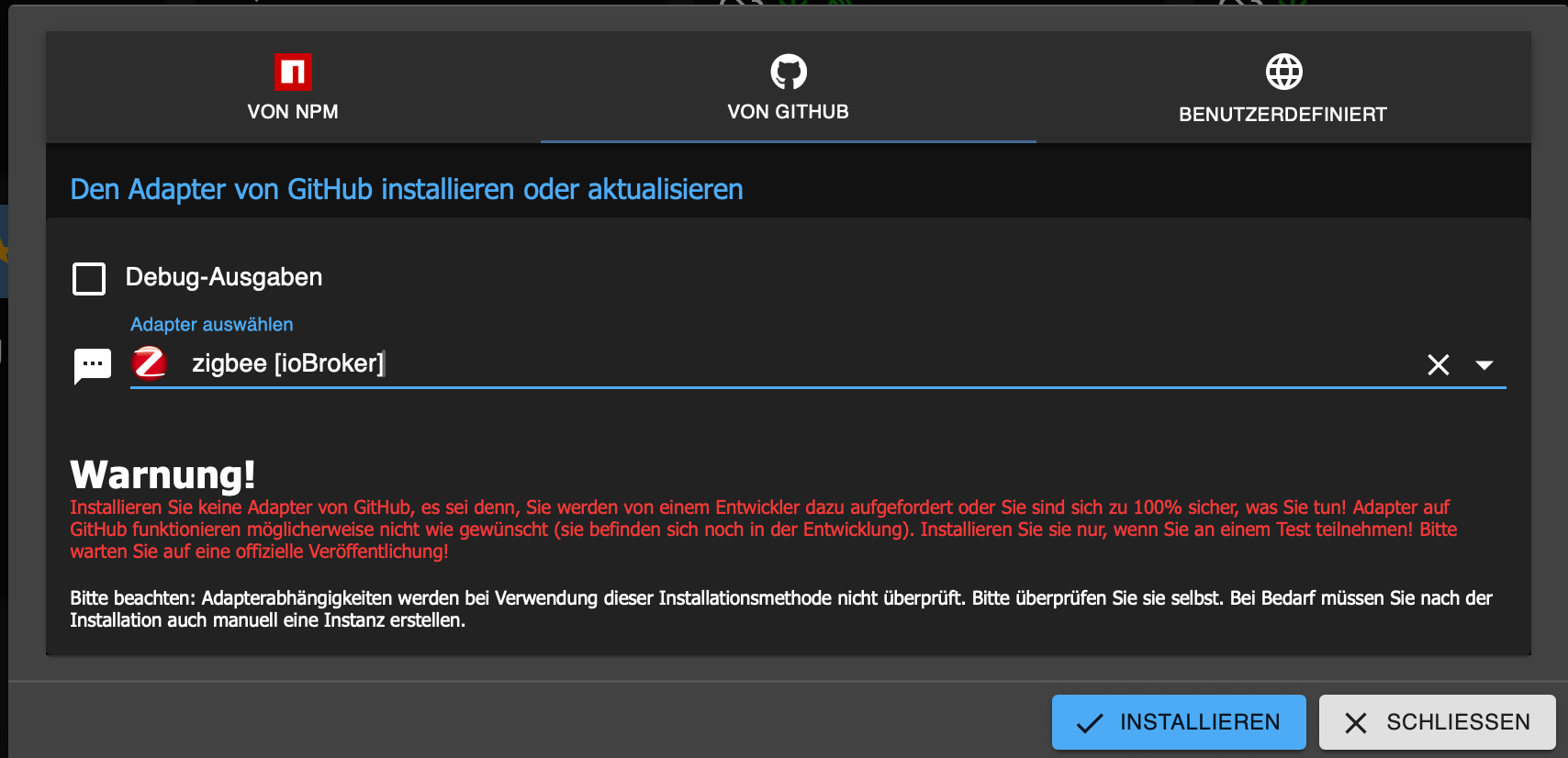Click the red Zigbee adapter logo
This screenshot has width=1568, height=758.
pyautogui.click(x=150, y=362)
